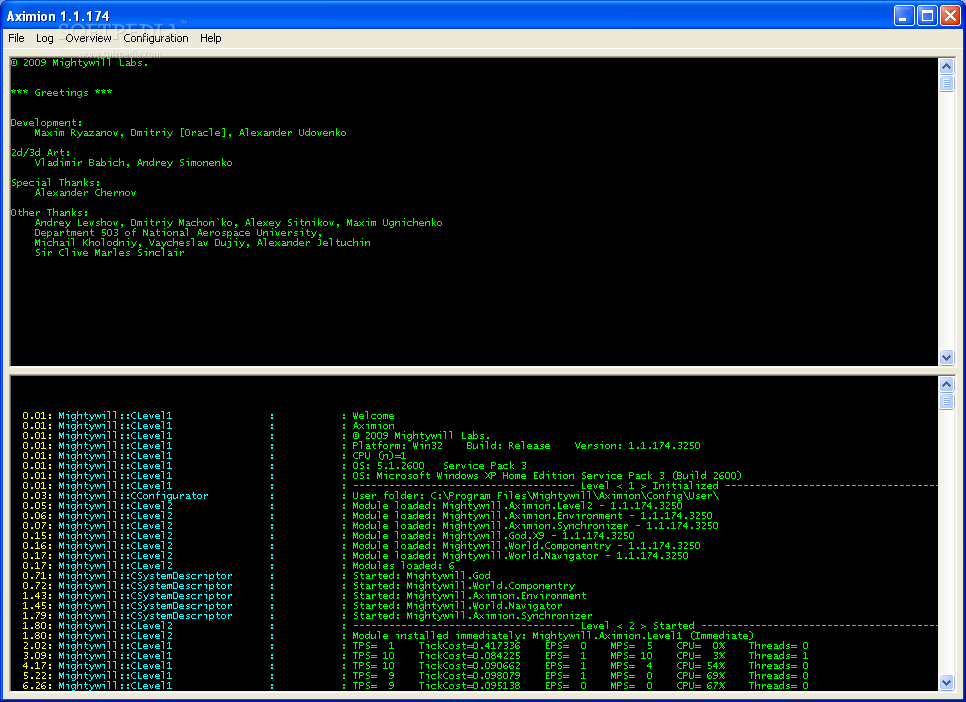The height and width of the screenshot is (702, 966).
Task: Click 'Vladimir Babich, Andrey Simonenko' line
Action: point(134,163)
